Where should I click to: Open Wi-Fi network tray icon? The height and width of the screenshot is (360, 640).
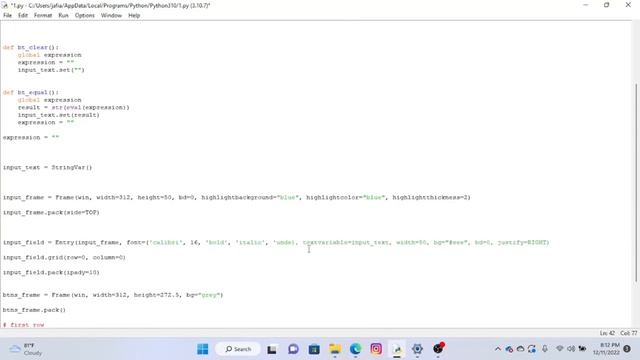[560, 349]
